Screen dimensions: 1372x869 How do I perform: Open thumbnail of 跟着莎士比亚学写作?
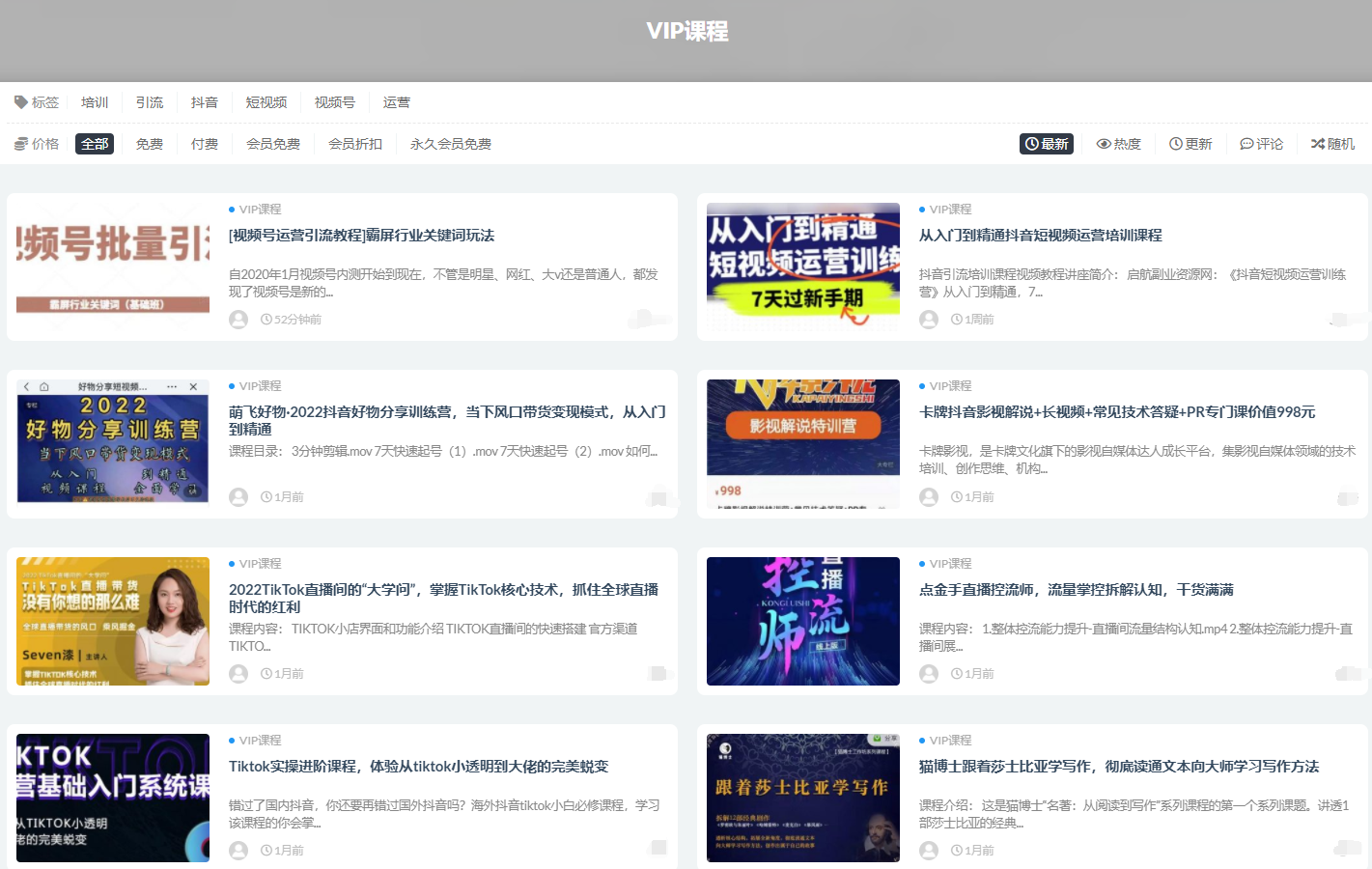pyautogui.click(x=803, y=798)
